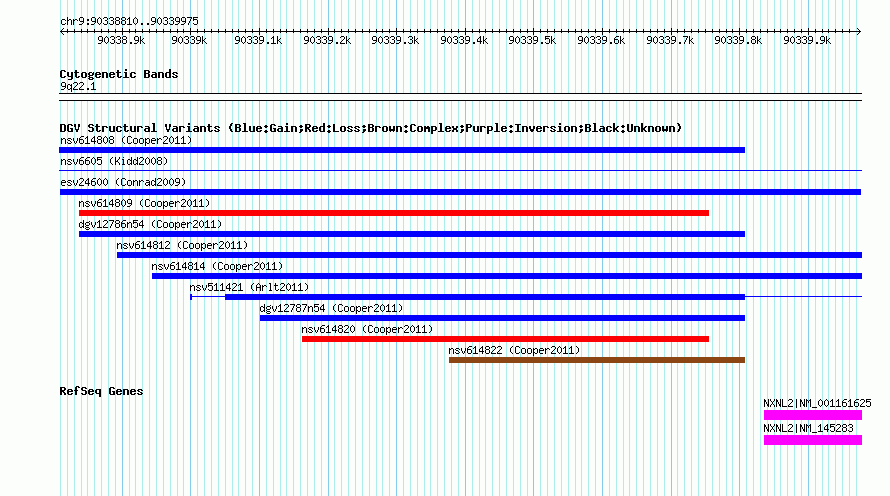The image size is (890, 496).
Task: Click the 90339.9k ruler tick label
Action: tap(807, 40)
